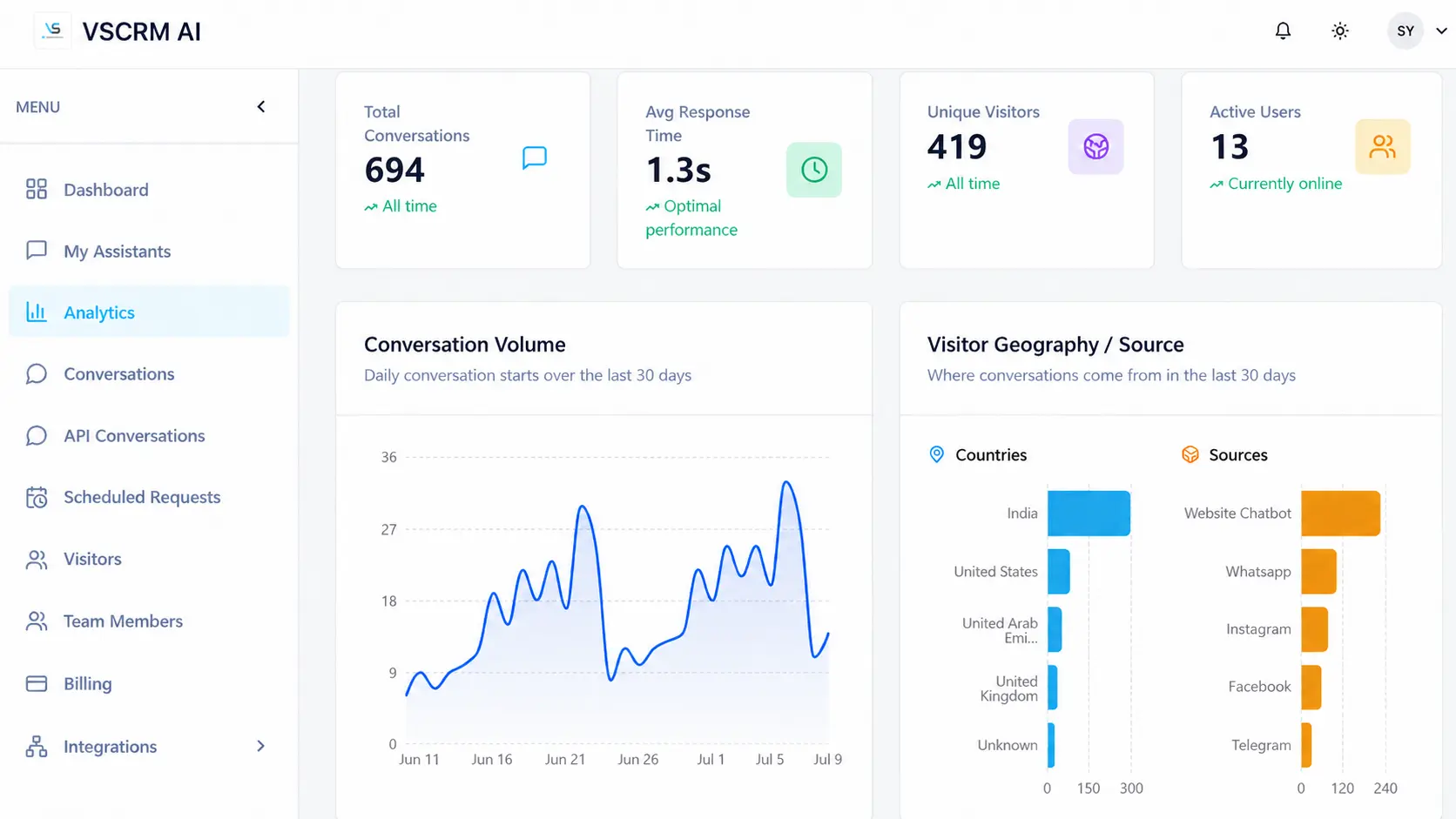This screenshot has width=1456, height=819.
Task: Go to Dashboard in the sidebar
Action: [149, 190]
